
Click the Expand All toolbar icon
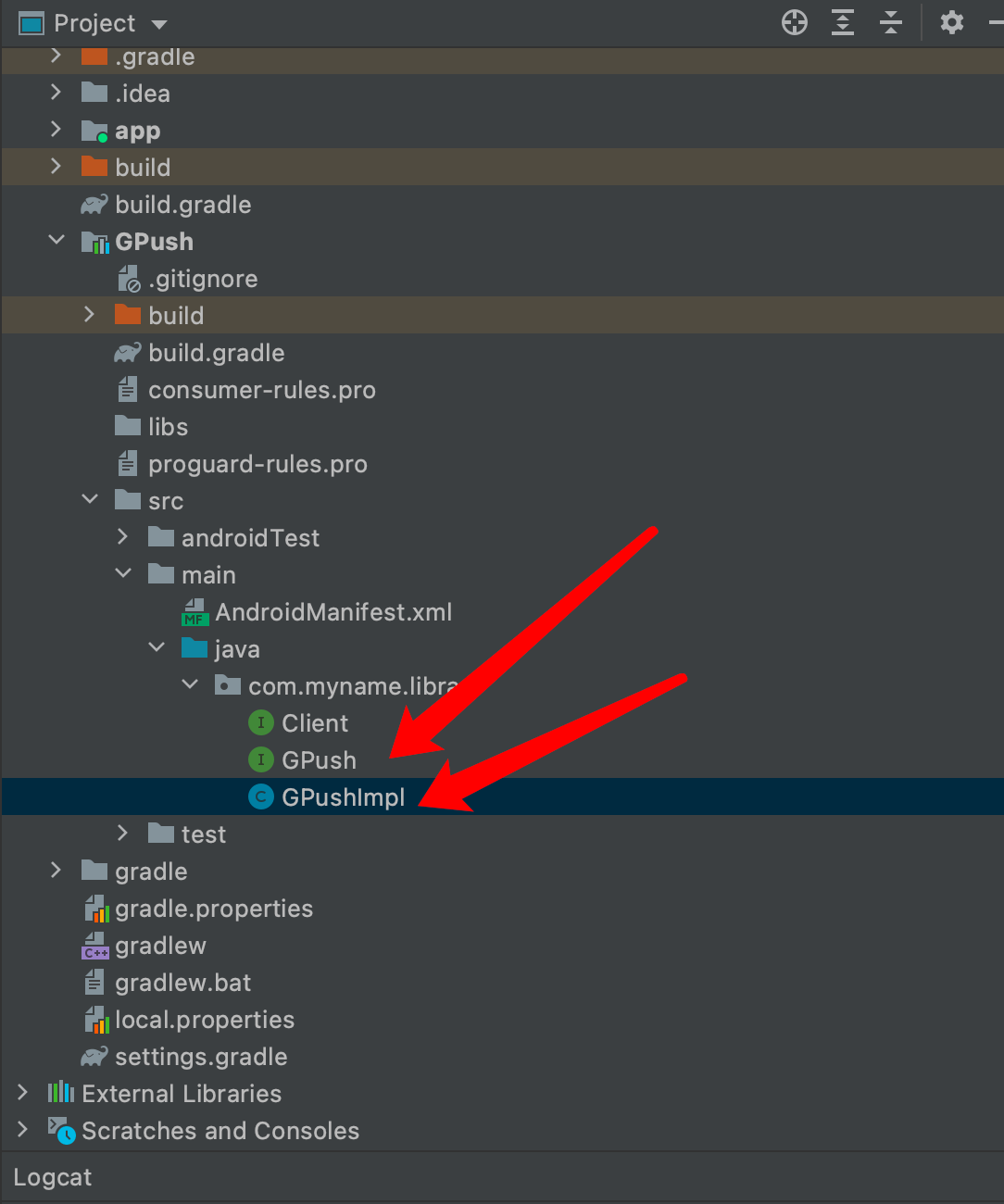click(843, 22)
